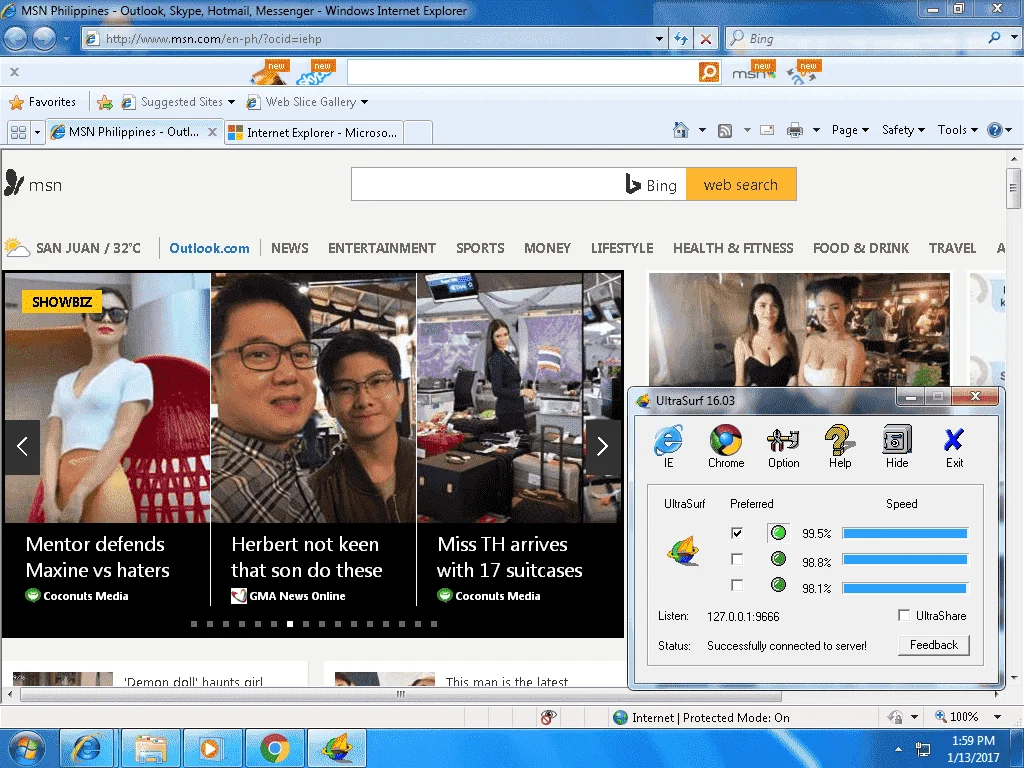The width and height of the screenshot is (1024, 768).
Task: Open the MSN toolbar shortcut
Action: point(753,72)
